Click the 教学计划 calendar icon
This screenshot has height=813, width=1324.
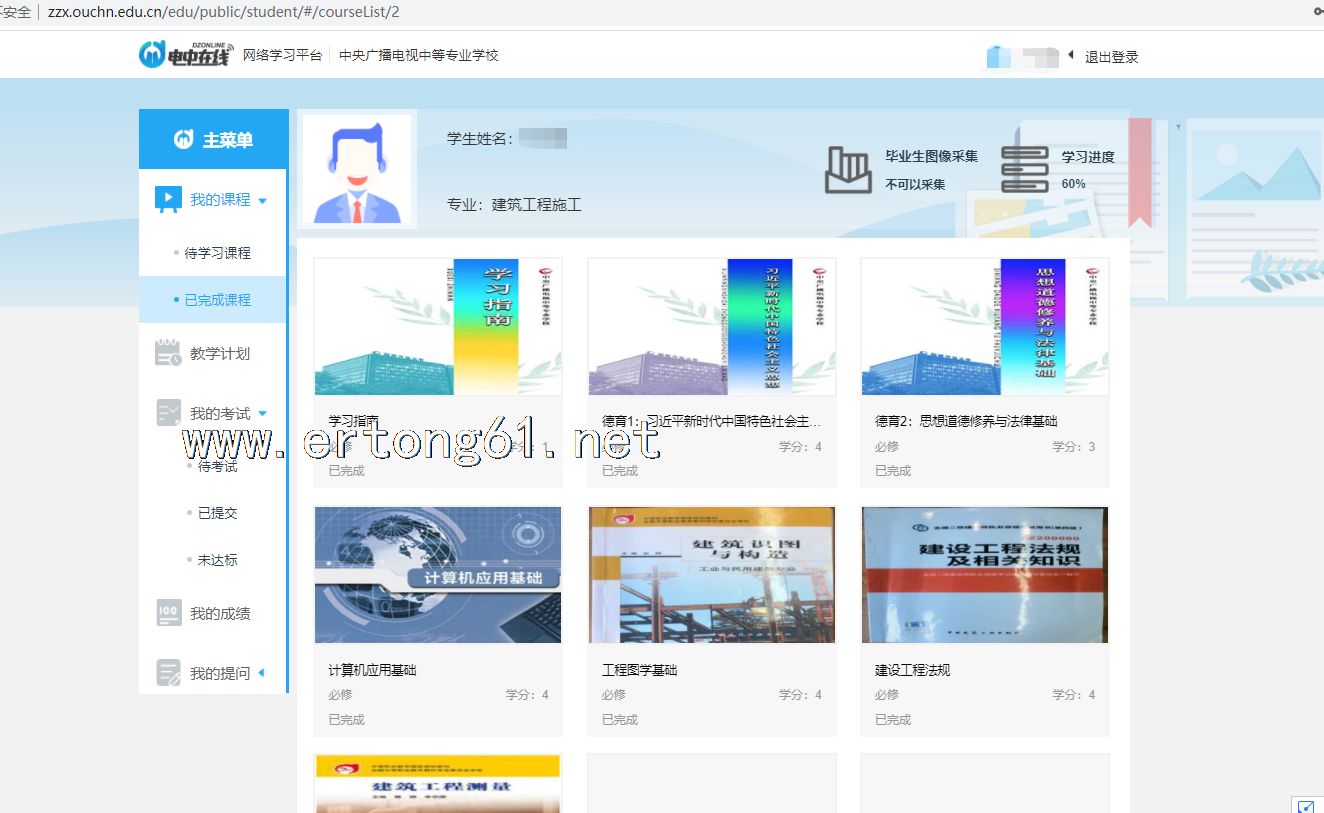pyautogui.click(x=167, y=353)
